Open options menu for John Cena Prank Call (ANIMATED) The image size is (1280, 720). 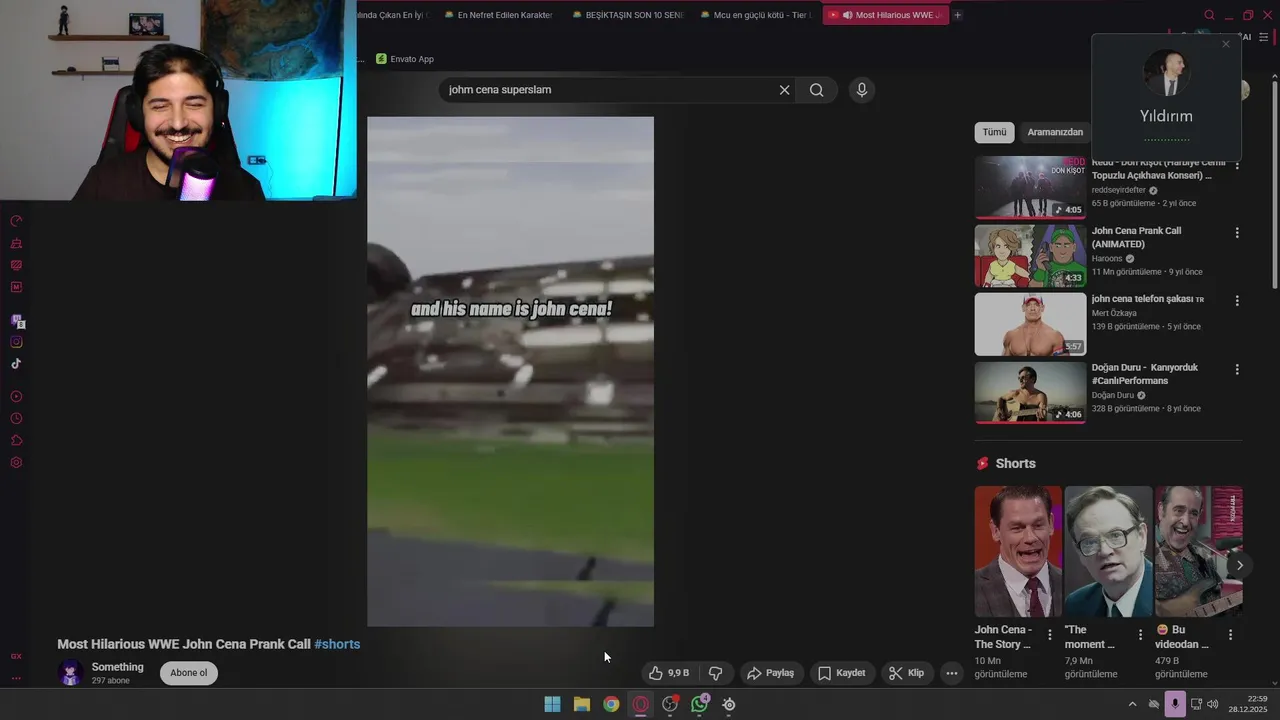point(1237,233)
